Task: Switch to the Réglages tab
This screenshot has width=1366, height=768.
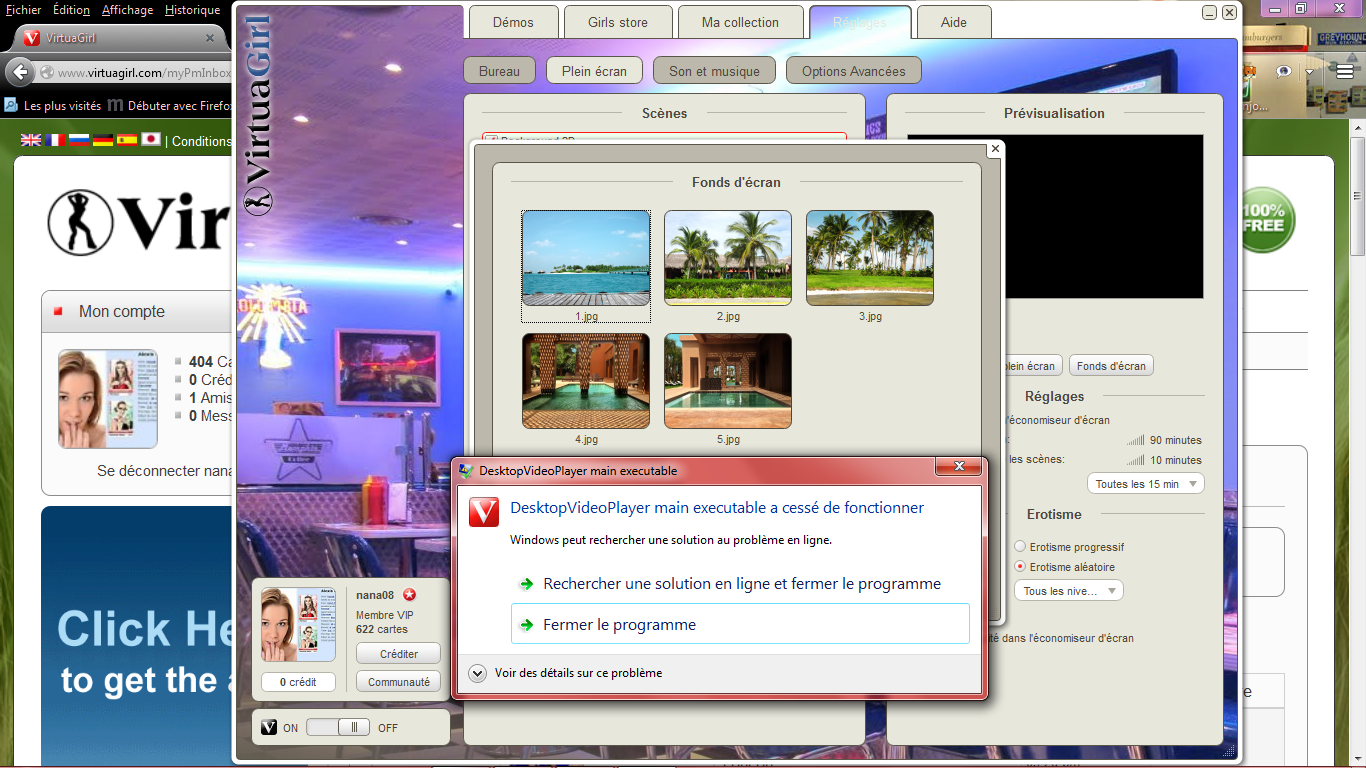Action: tap(859, 22)
